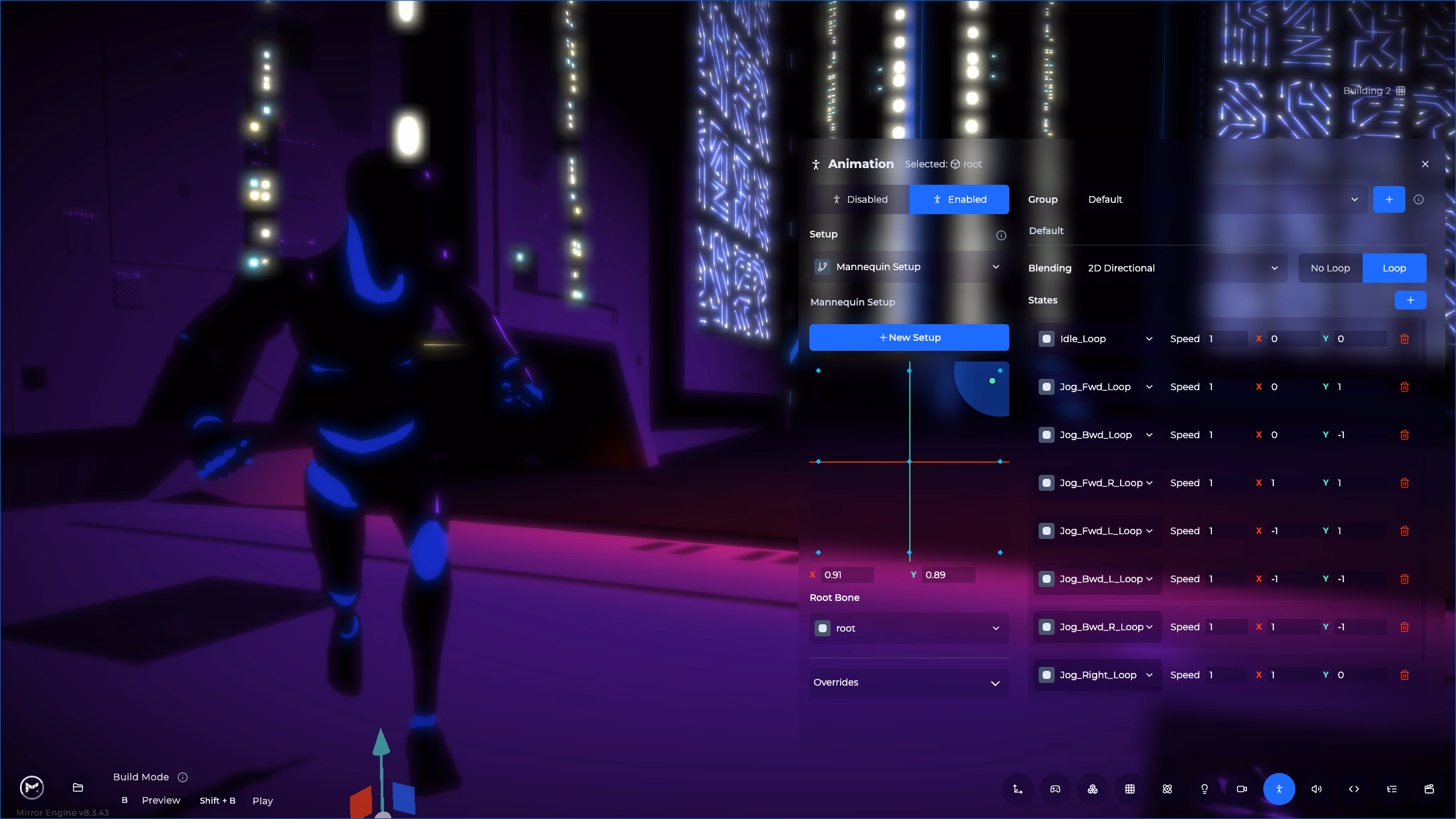Click the green blend point handle
This screenshot has height=819, width=1456.
coord(992,381)
